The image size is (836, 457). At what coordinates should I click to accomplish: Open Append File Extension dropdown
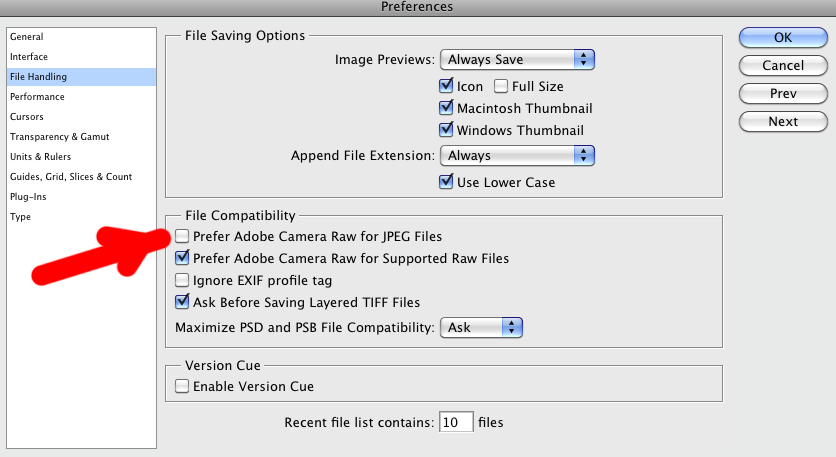[x=517, y=155]
